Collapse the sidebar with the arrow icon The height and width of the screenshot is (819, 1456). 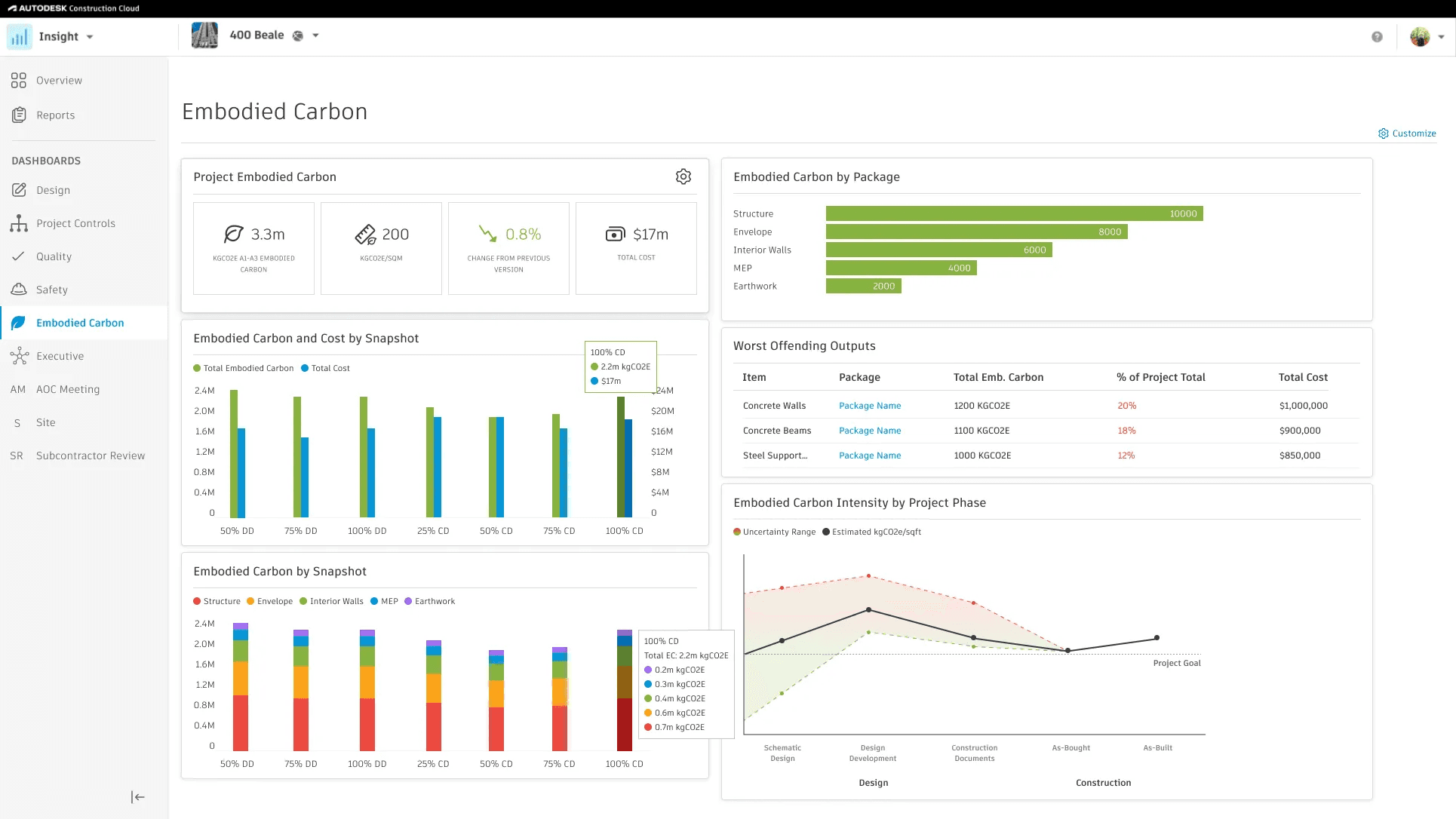(137, 797)
